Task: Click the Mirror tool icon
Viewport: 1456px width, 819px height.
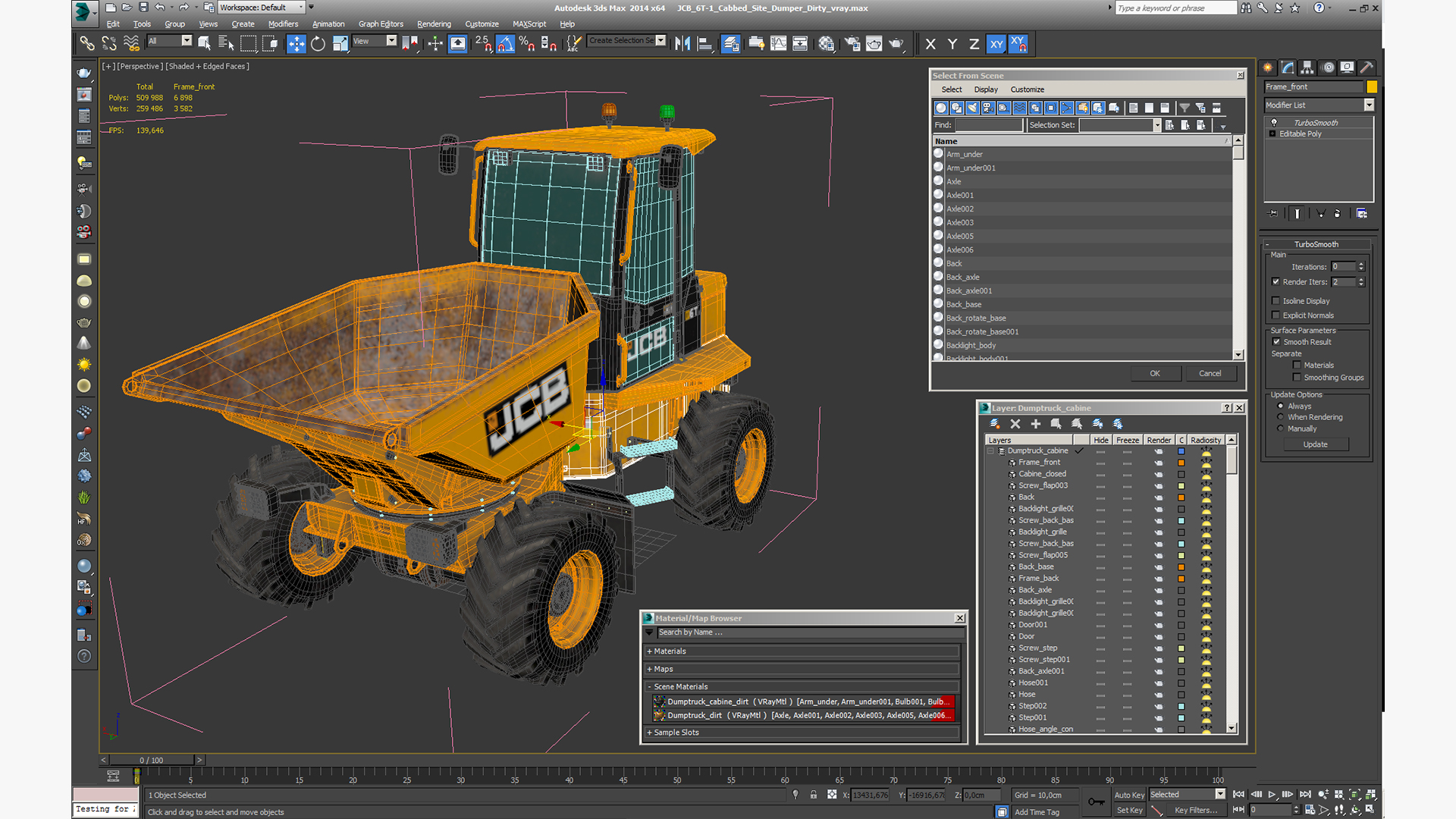Action: point(682,44)
